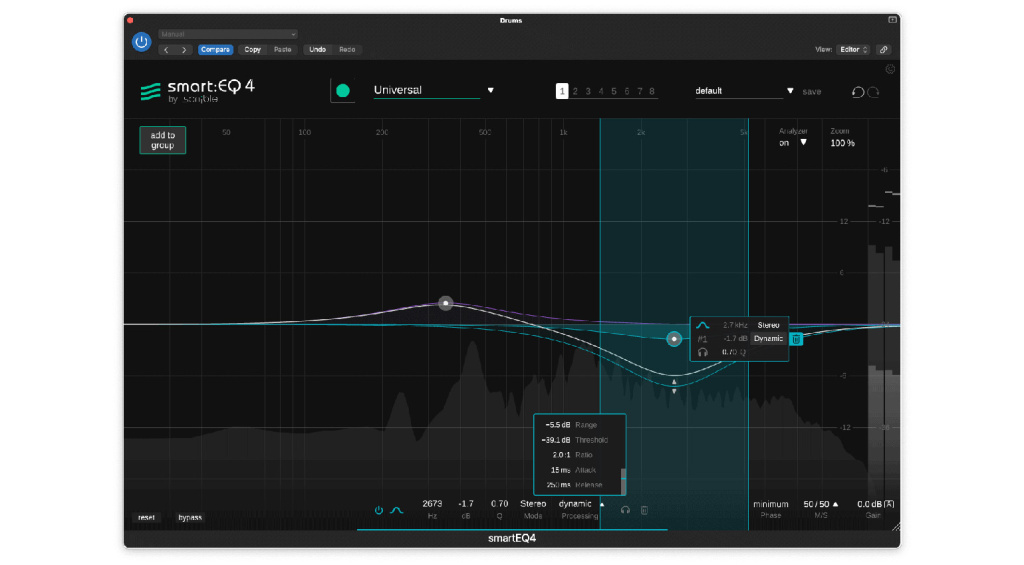This screenshot has height=565, width=1024.
Task: Adjust the 2.0:1 Ratio value
Action: click(561, 455)
